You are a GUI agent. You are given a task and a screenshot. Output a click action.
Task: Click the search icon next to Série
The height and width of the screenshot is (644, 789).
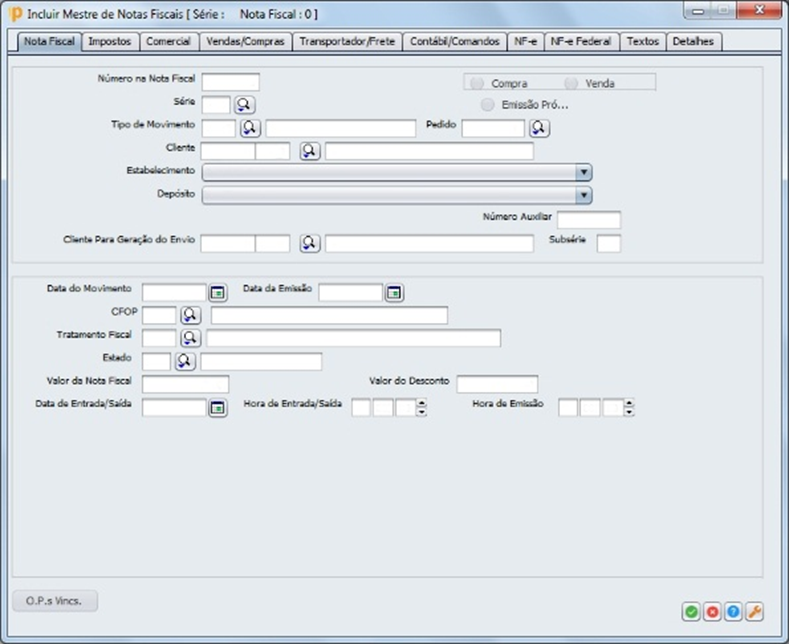tap(245, 104)
